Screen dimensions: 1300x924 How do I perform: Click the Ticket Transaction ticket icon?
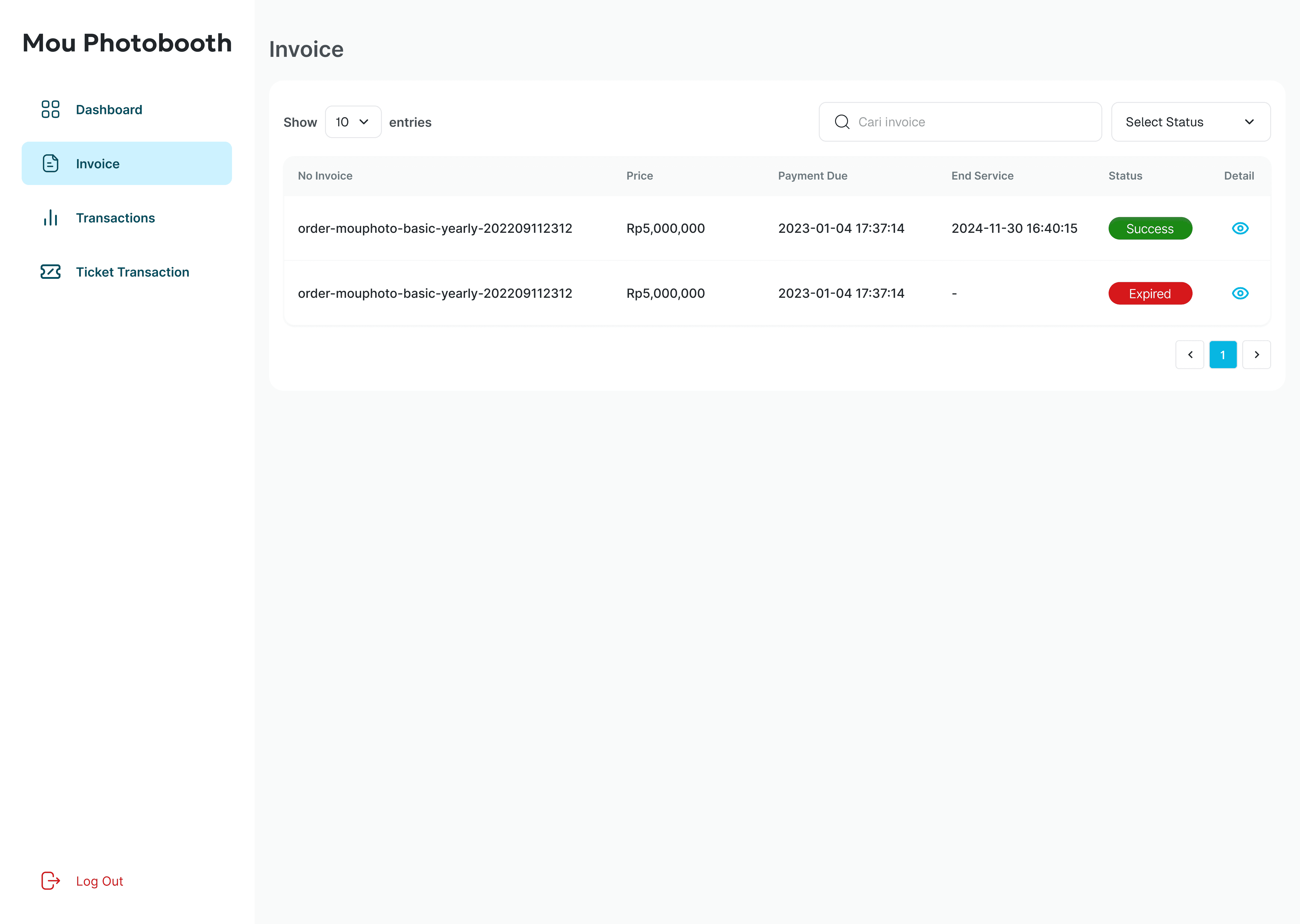50,271
